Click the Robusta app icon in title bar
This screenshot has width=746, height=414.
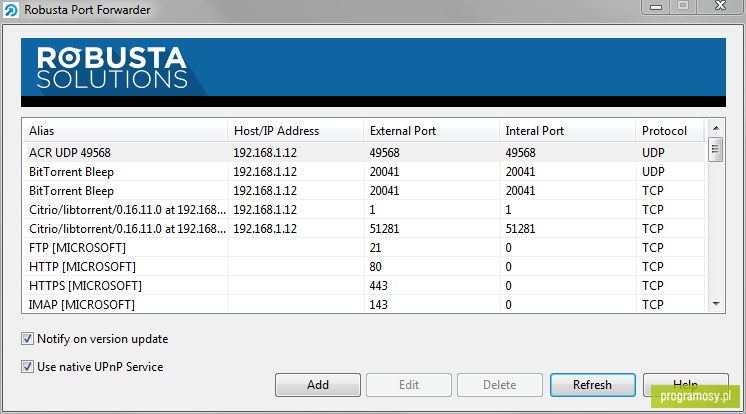pyautogui.click(x=10, y=10)
